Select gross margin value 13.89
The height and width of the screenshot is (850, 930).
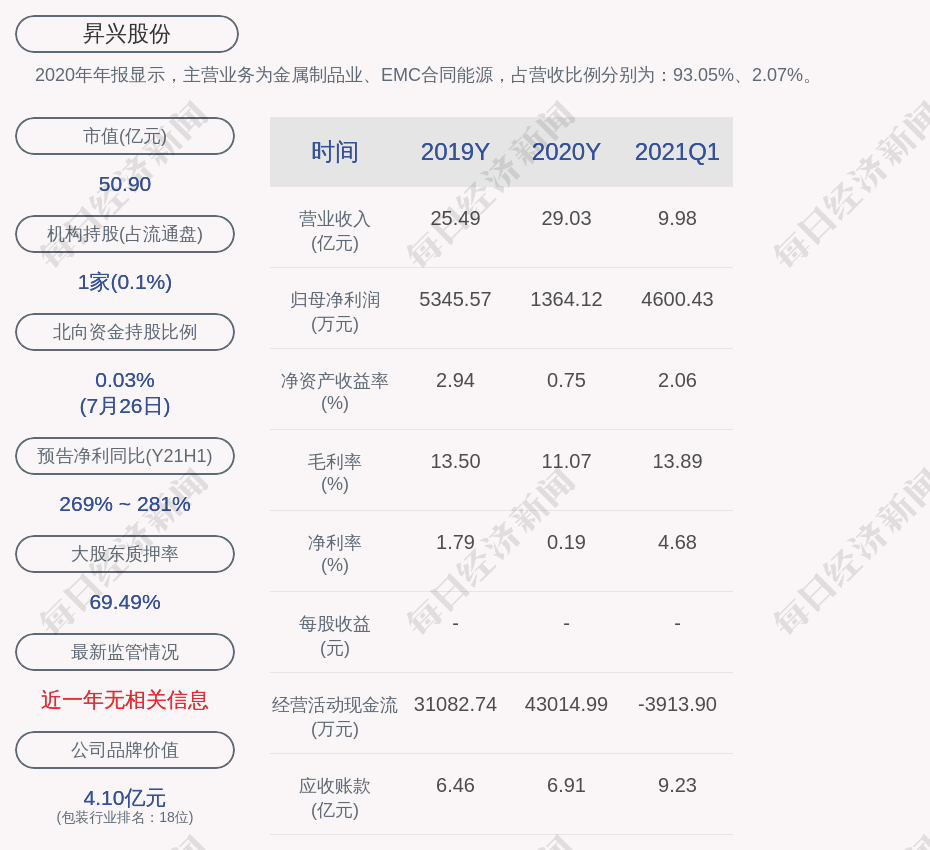[677, 461]
